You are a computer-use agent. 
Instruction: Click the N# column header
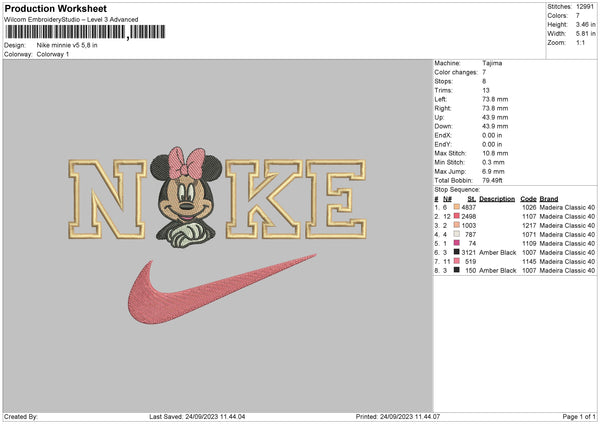(447, 199)
